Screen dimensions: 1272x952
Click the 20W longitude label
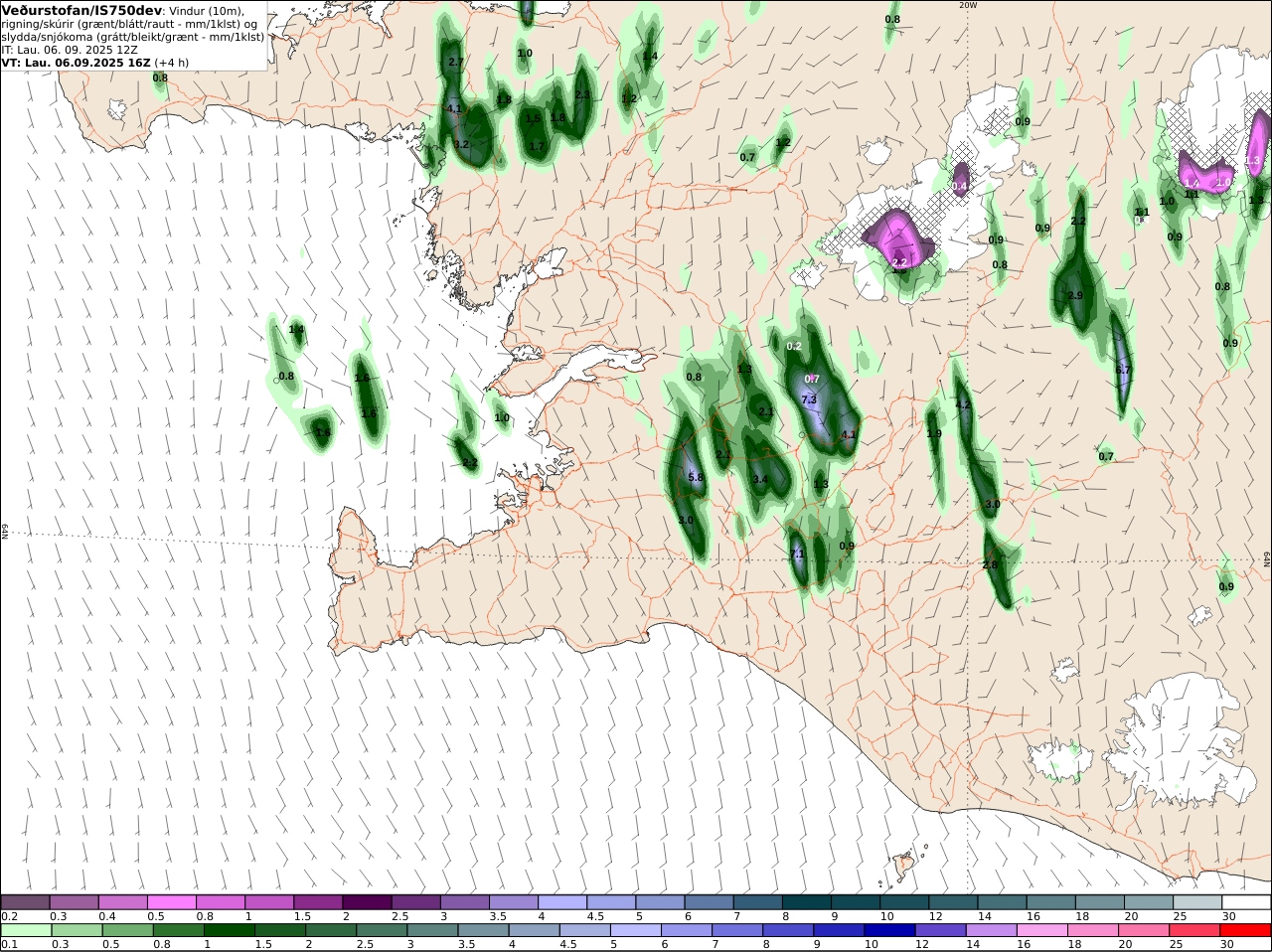click(968, 5)
